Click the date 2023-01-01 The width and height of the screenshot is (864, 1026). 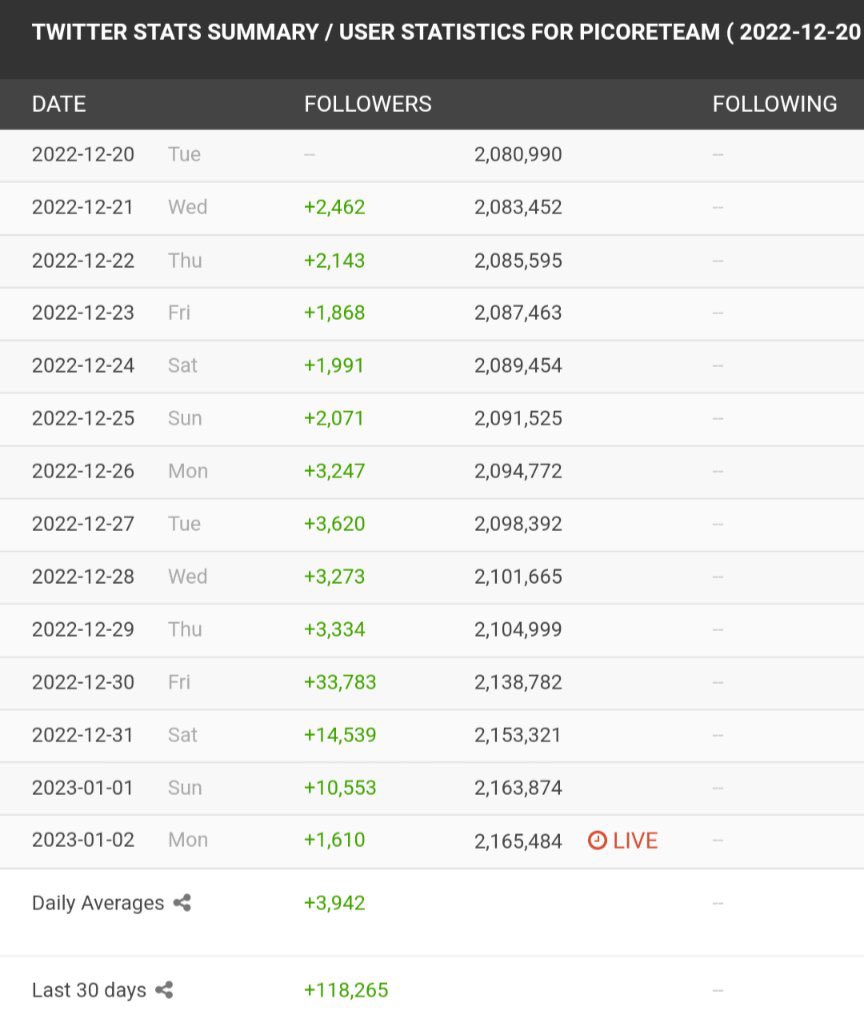point(83,787)
